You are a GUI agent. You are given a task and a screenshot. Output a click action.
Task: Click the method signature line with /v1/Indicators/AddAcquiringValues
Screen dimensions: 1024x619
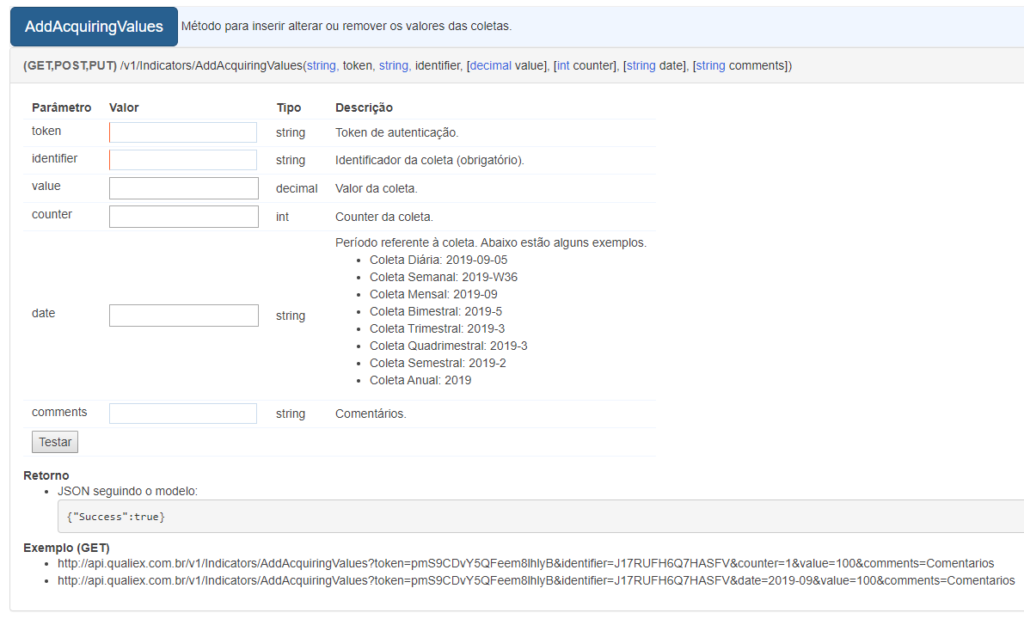pos(408,65)
